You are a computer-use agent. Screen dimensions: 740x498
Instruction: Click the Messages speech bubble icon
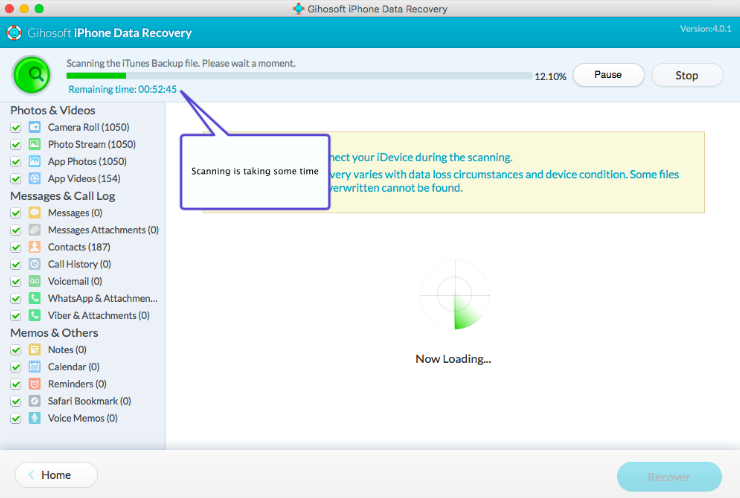(34, 212)
